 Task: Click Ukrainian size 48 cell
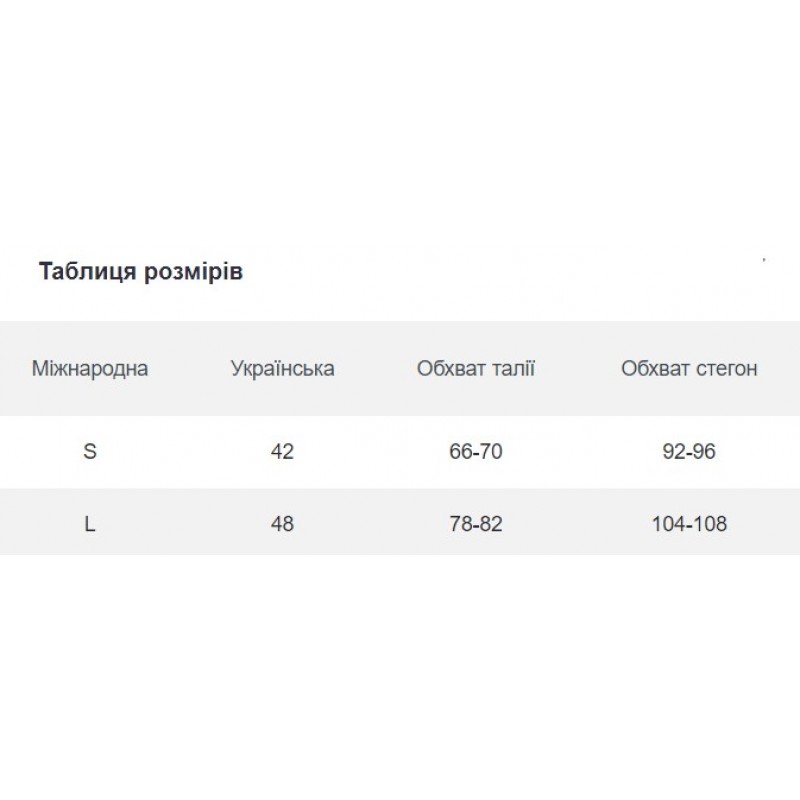coord(282,524)
